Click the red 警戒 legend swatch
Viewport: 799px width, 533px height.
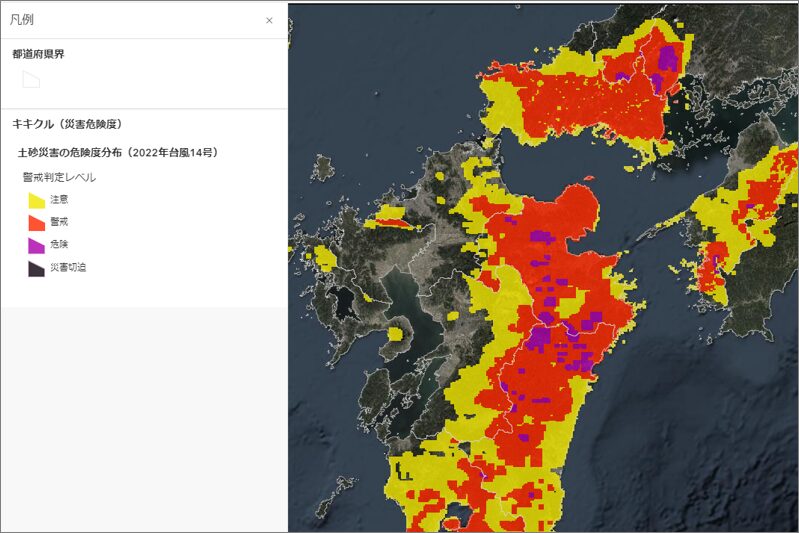[x=36, y=223]
